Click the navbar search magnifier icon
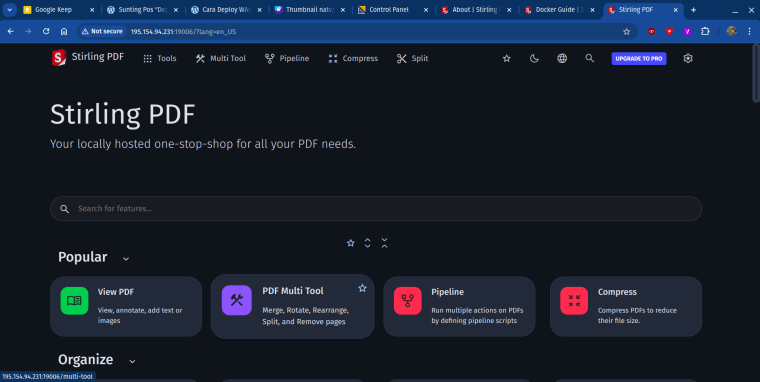Screen dimensions: 760x382 pyautogui.click(x=589, y=58)
